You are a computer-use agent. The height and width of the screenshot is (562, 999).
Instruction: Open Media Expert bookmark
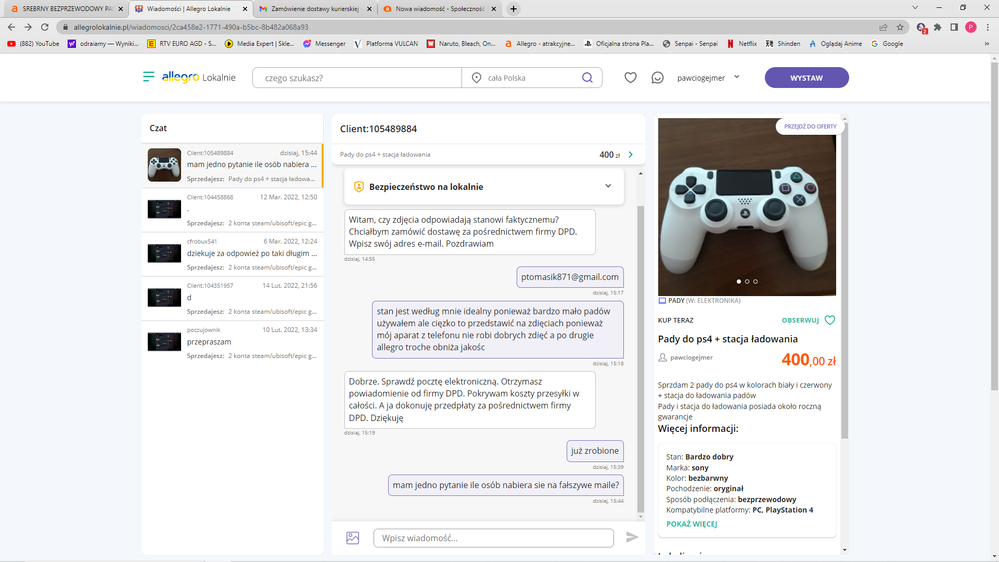[x=259, y=44]
